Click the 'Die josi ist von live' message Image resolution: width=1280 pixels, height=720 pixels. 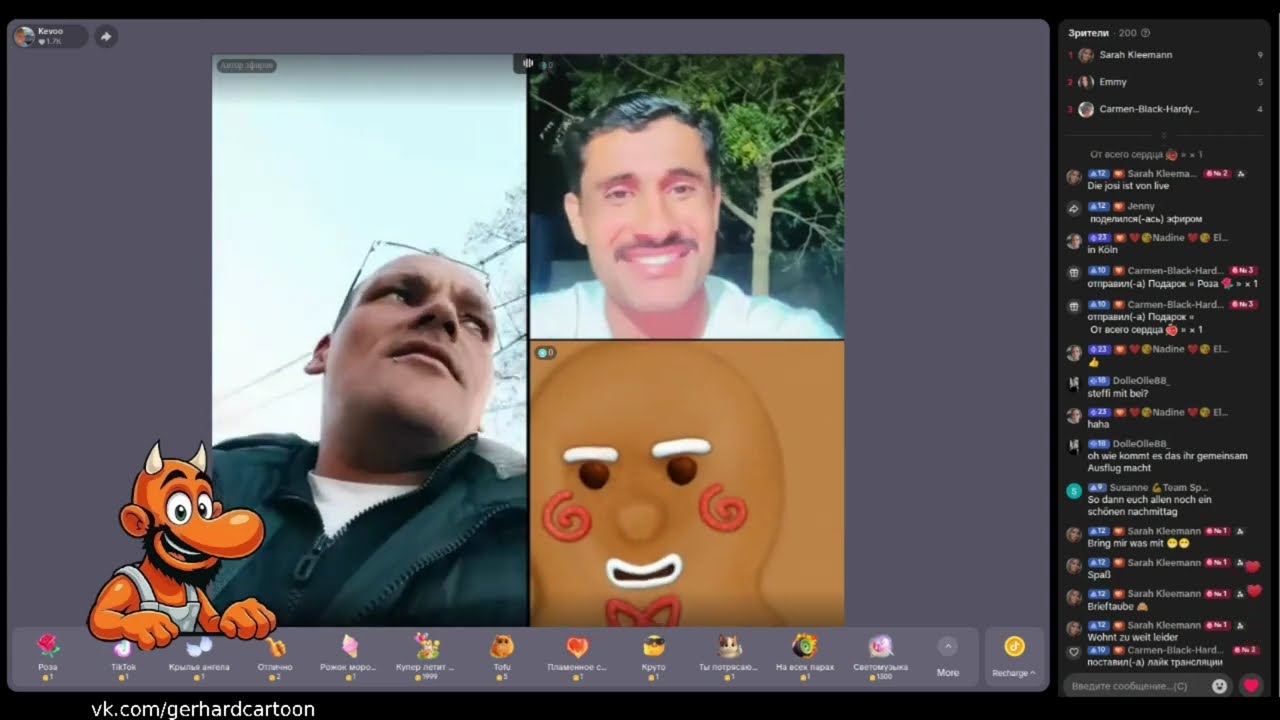[1128, 186]
